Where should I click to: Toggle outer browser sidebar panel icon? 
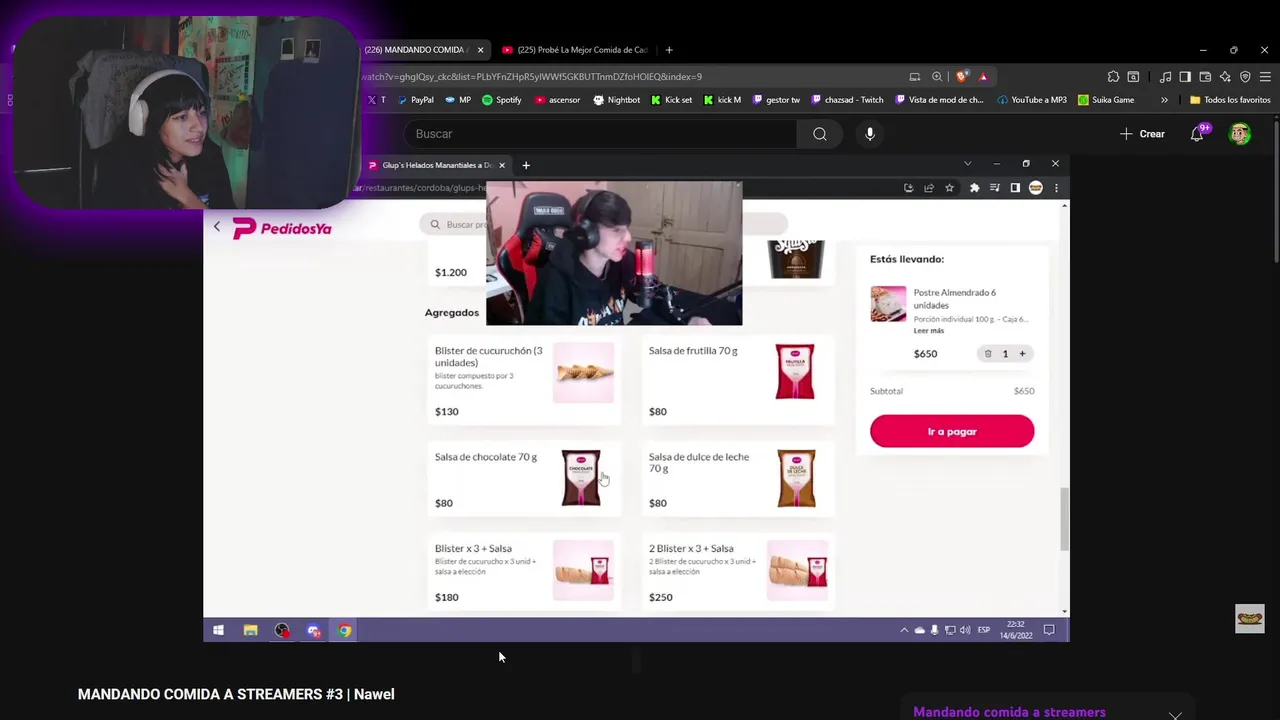pyautogui.click(x=1185, y=77)
